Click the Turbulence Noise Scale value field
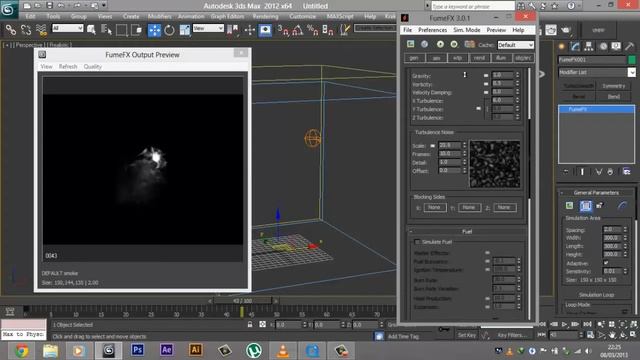Screen dimensions: 640x360 tap(449, 145)
